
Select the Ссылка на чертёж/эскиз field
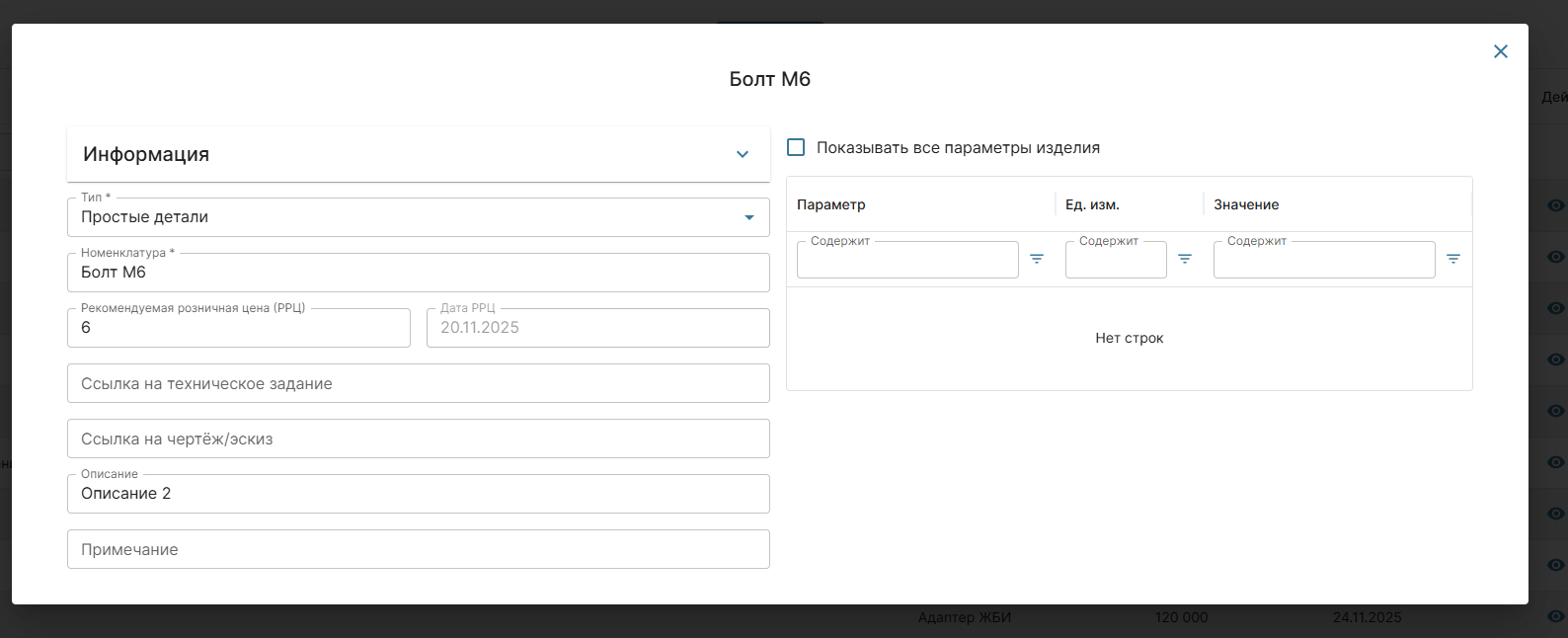[418, 439]
